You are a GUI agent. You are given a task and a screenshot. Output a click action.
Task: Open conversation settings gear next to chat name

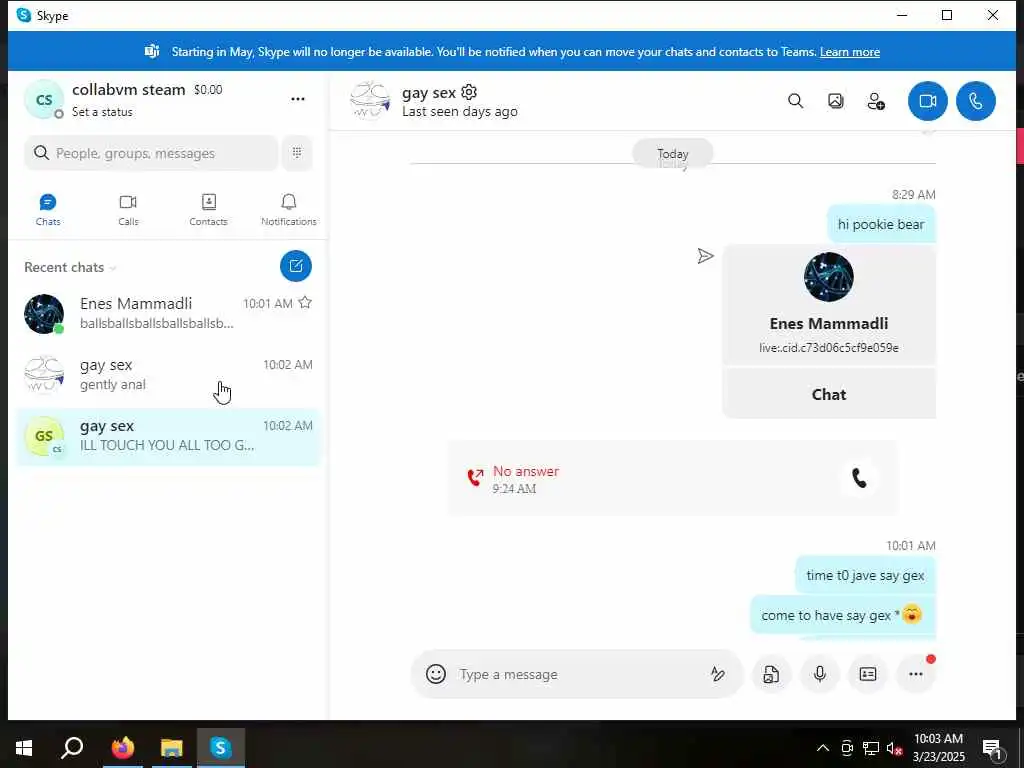click(x=469, y=92)
